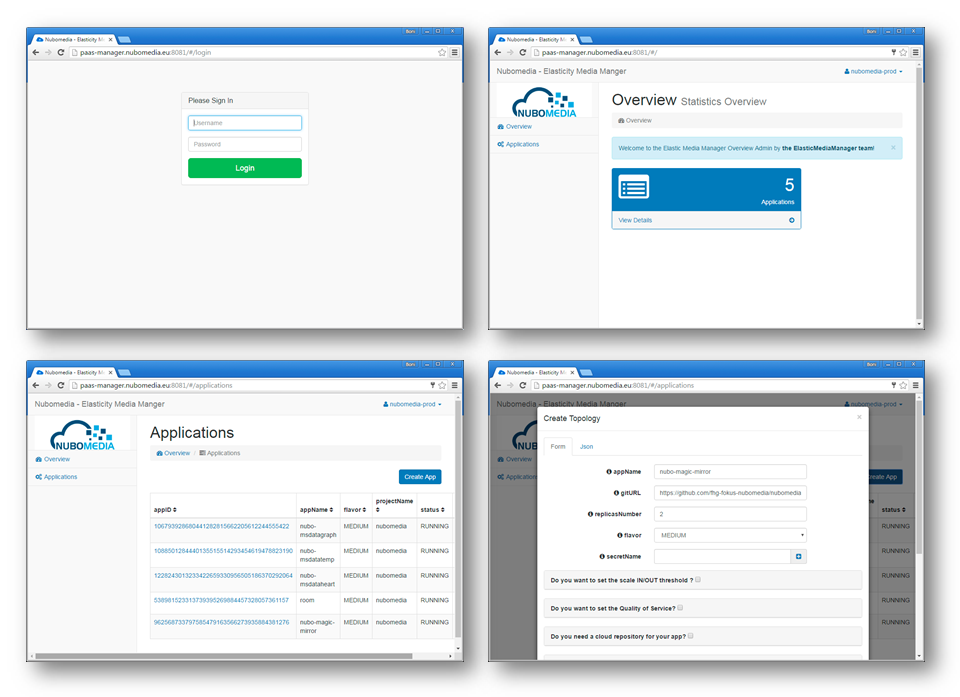The height and width of the screenshot is (697, 960).
Task: Click the back arrow in the login page browser
Action: click(x=36, y=53)
